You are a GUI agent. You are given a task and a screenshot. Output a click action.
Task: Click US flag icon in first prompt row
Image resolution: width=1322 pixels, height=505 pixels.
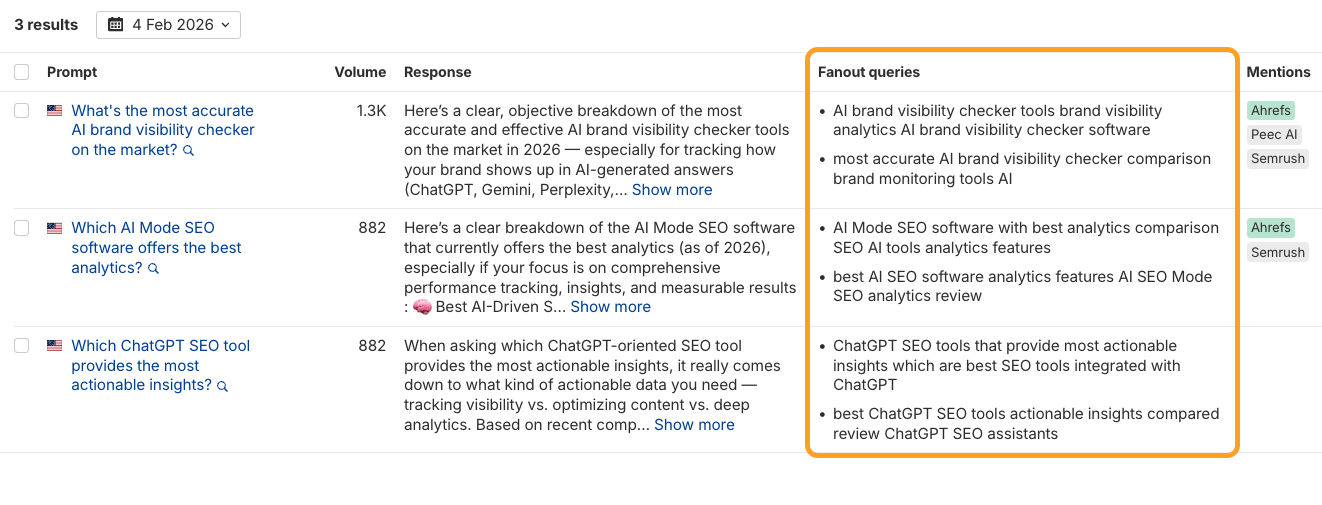click(54, 111)
